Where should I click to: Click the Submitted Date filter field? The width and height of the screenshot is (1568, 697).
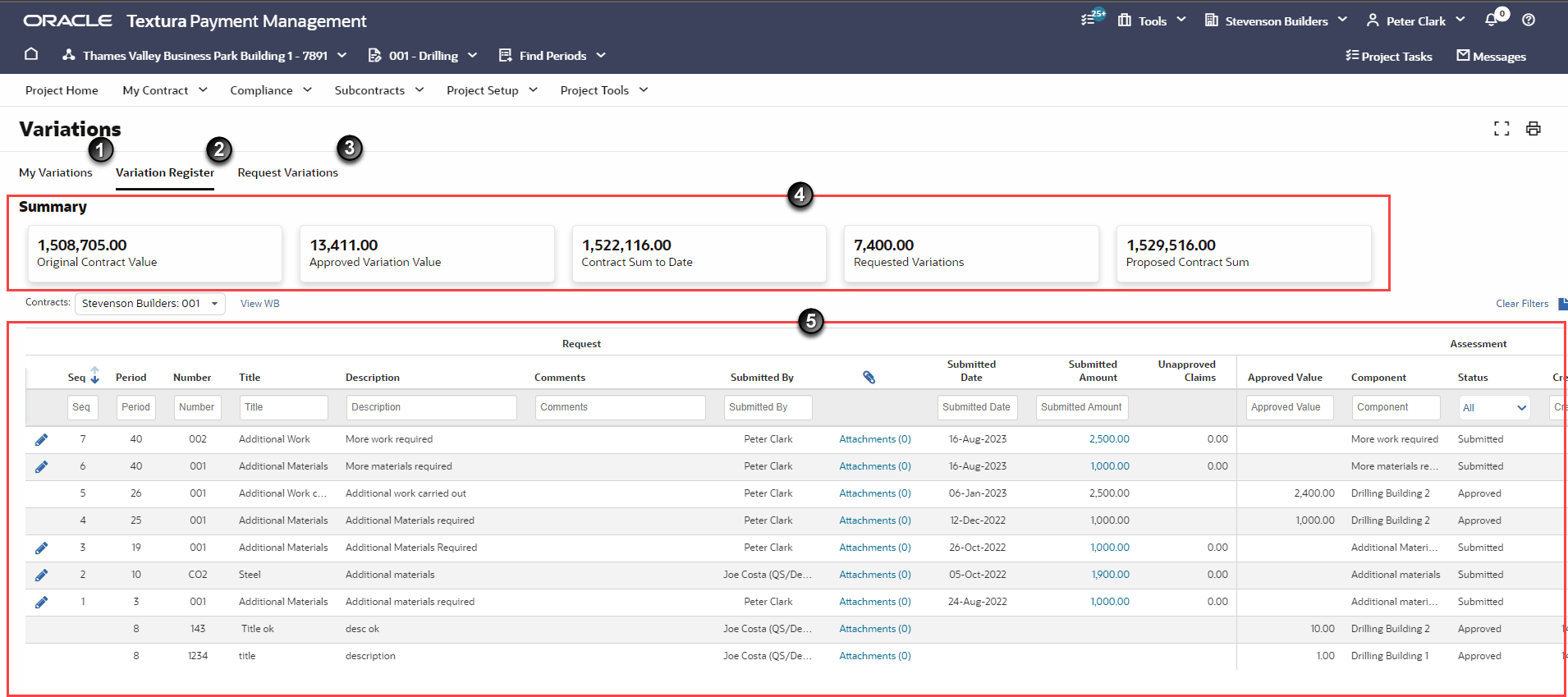click(x=977, y=407)
